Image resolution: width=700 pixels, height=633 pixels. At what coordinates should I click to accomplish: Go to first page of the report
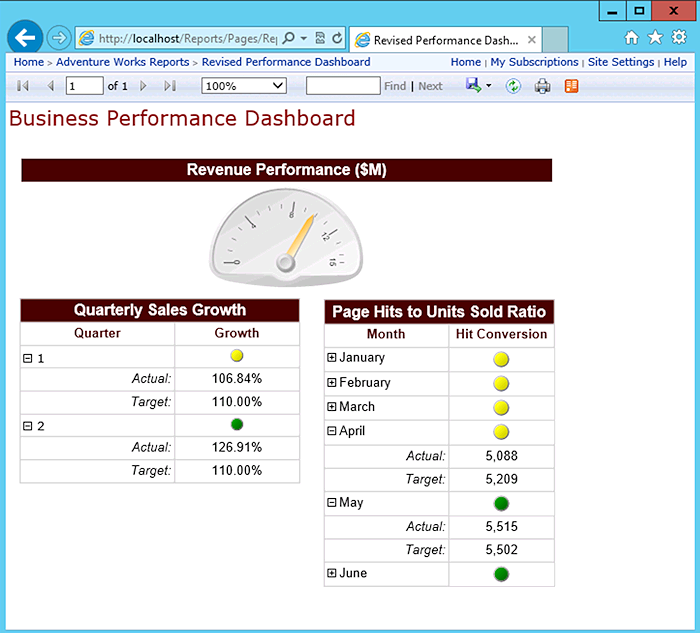point(23,86)
